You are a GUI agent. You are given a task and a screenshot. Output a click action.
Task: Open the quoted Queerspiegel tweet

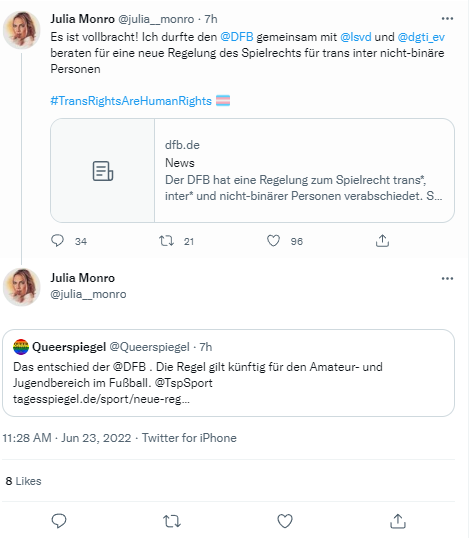coord(228,373)
